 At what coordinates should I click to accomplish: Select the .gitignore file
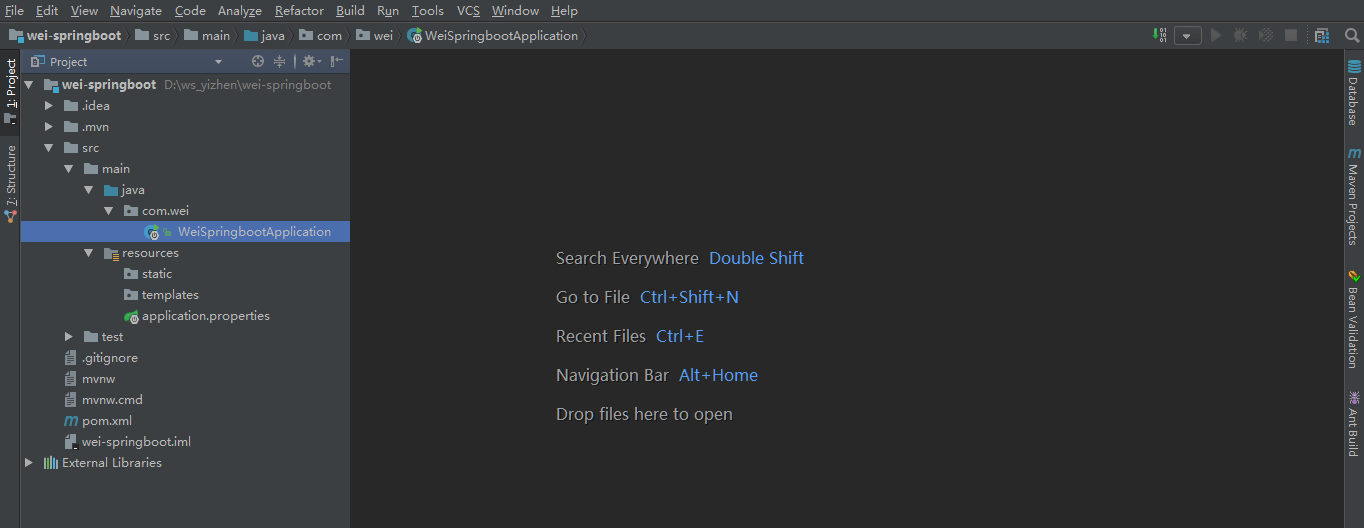point(110,358)
